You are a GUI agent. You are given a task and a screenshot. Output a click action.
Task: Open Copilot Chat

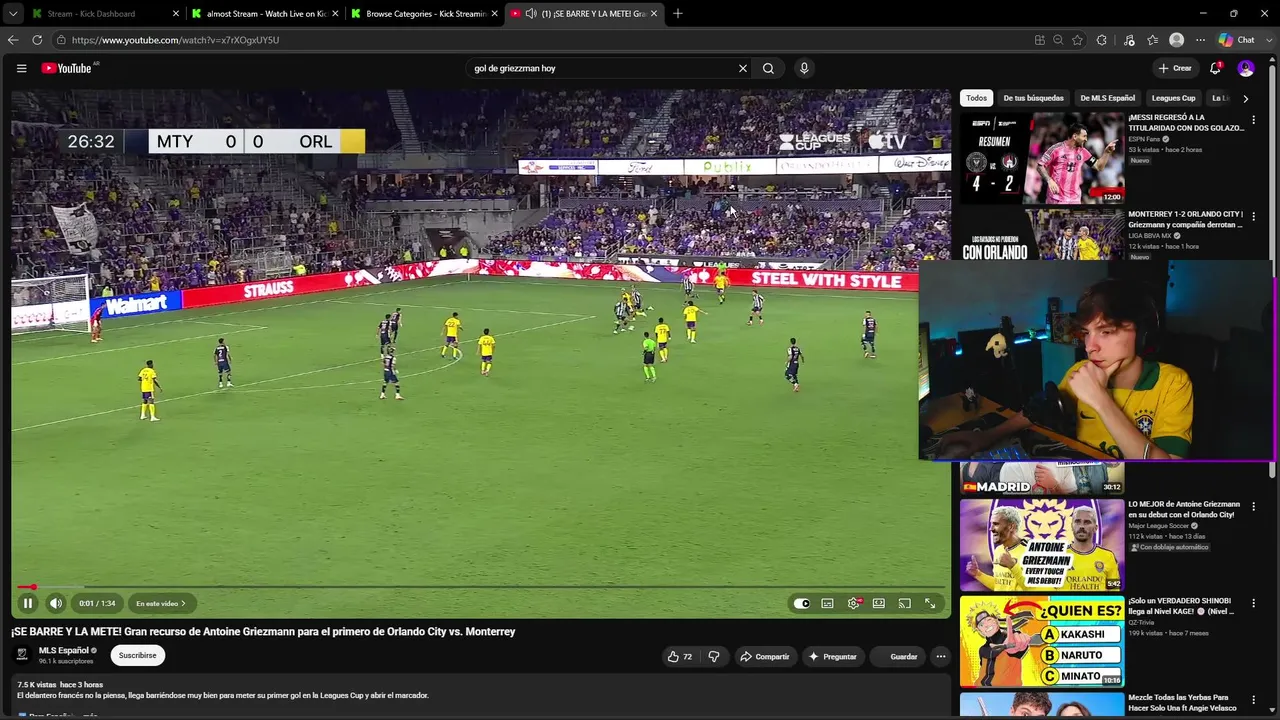1237,40
